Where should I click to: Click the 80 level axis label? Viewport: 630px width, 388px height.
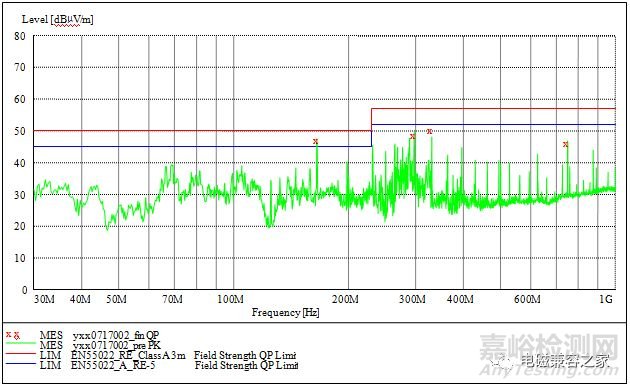point(20,36)
